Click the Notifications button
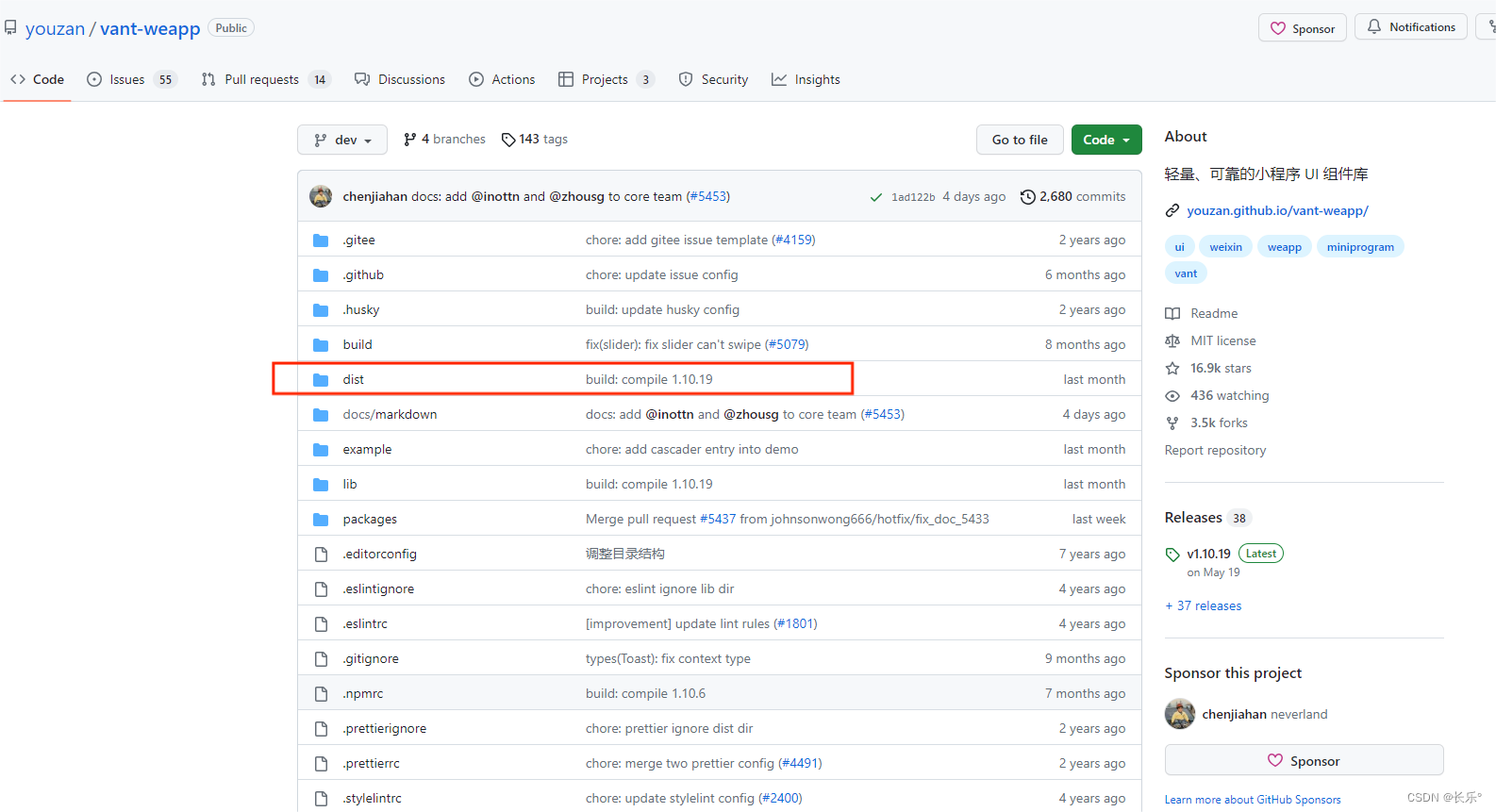This screenshot has height=812, width=1496. click(x=1411, y=27)
